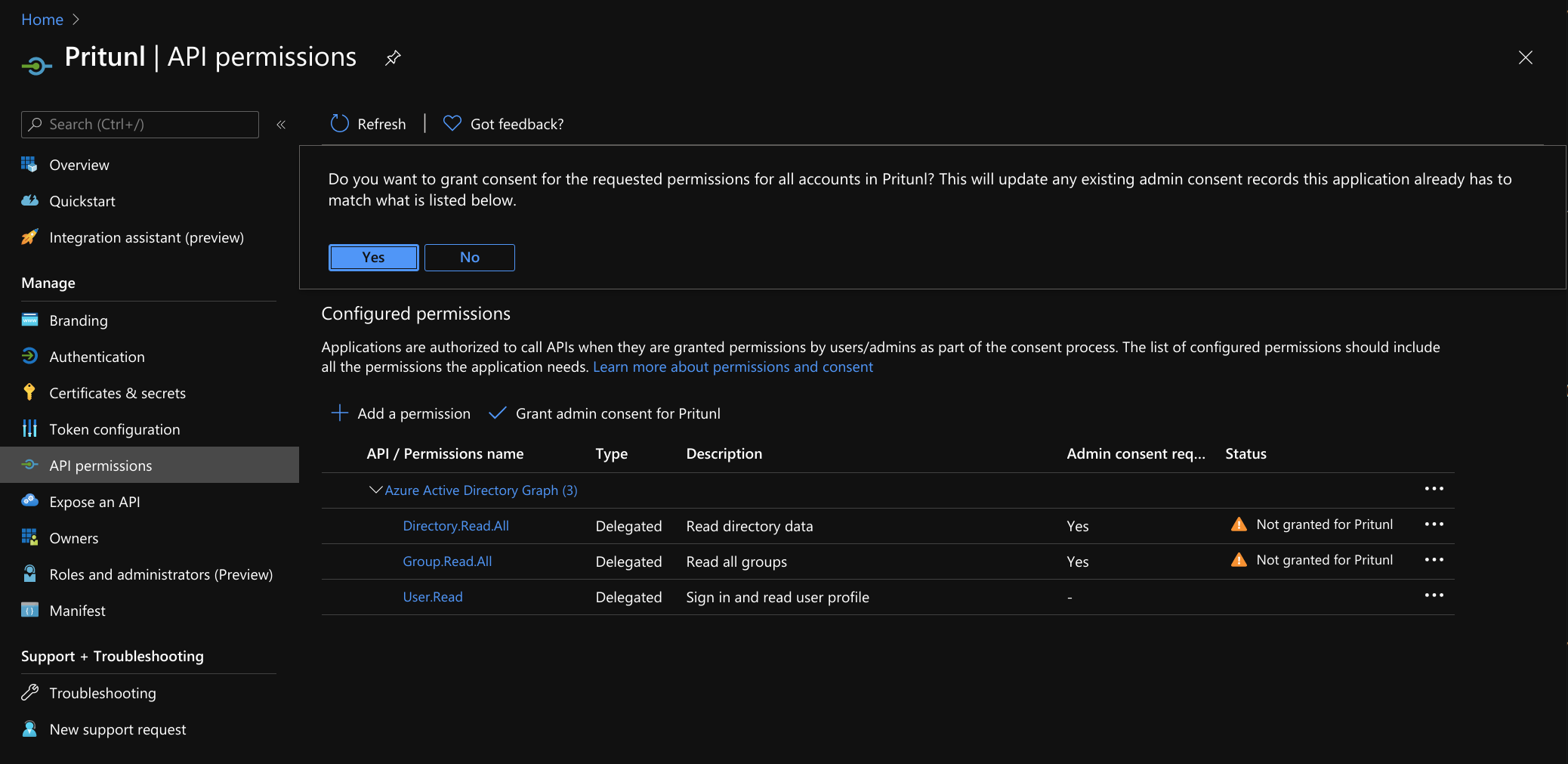The height and width of the screenshot is (764, 1568).
Task: Click the plus icon for Add a permission
Action: (x=340, y=413)
